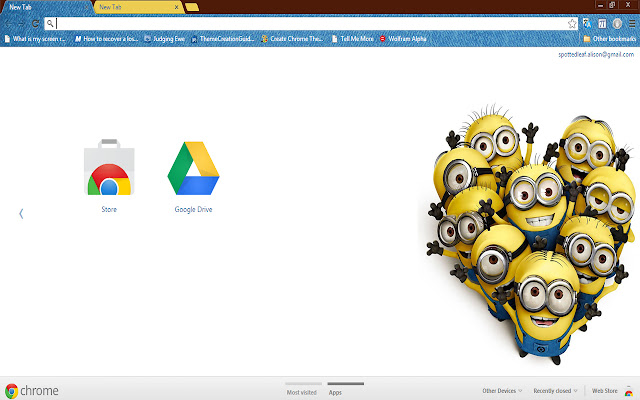Click the round gray extension icon
Viewport: 640px width, 400px height.
(617, 24)
